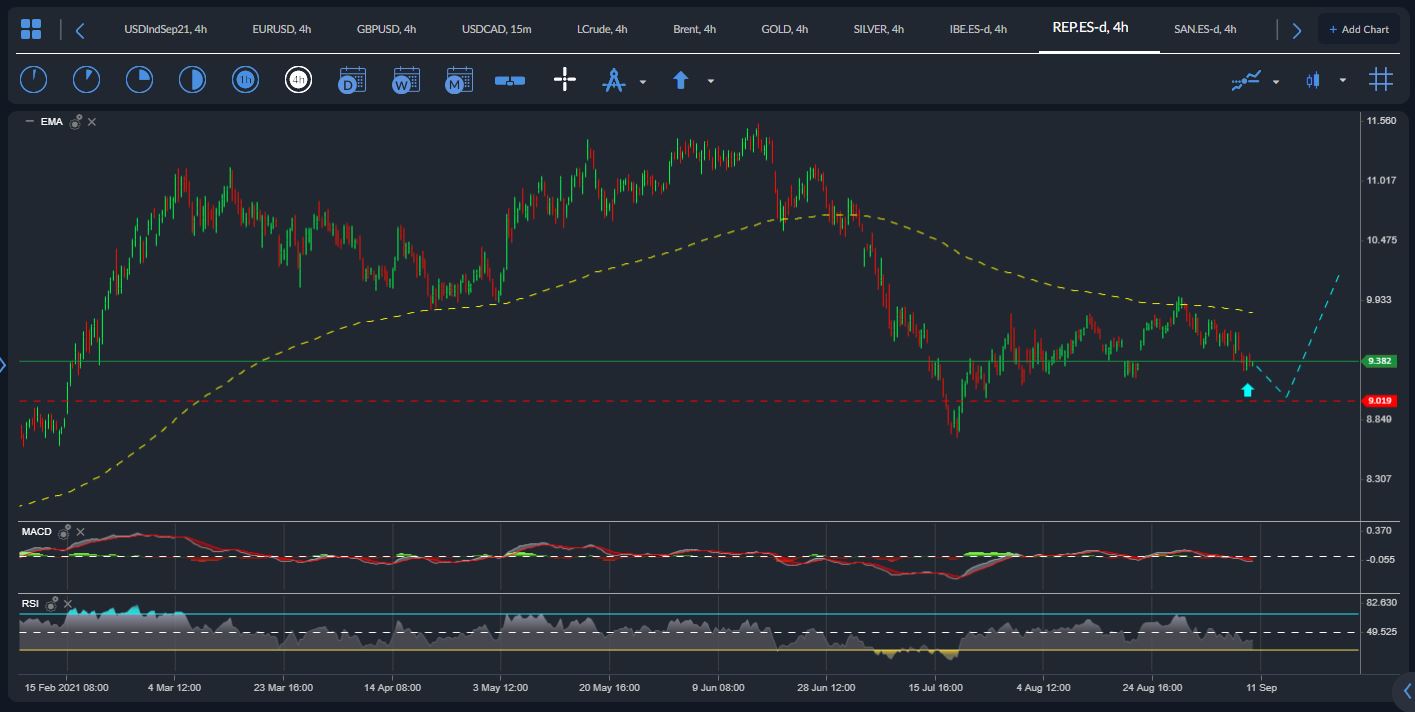Click the indicators chart-line icon

coord(1246,80)
